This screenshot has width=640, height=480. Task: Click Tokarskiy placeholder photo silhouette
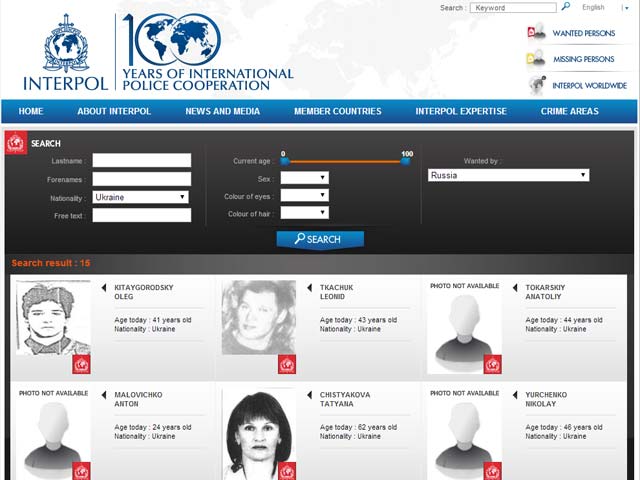pos(464,332)
